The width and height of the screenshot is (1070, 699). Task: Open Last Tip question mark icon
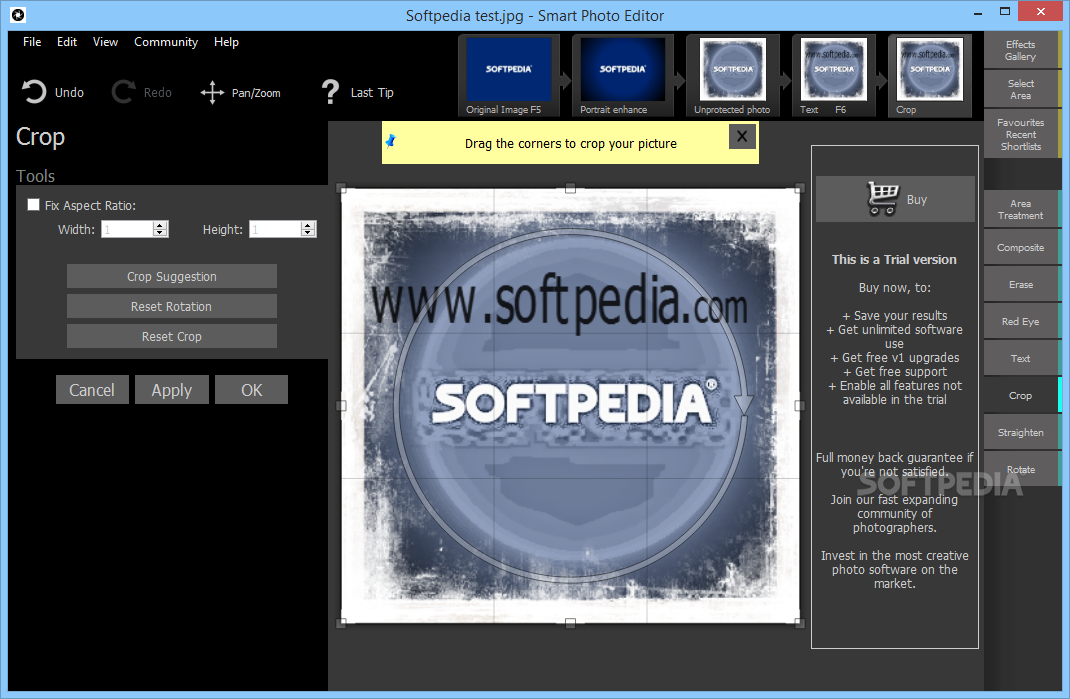click(330, 92)
